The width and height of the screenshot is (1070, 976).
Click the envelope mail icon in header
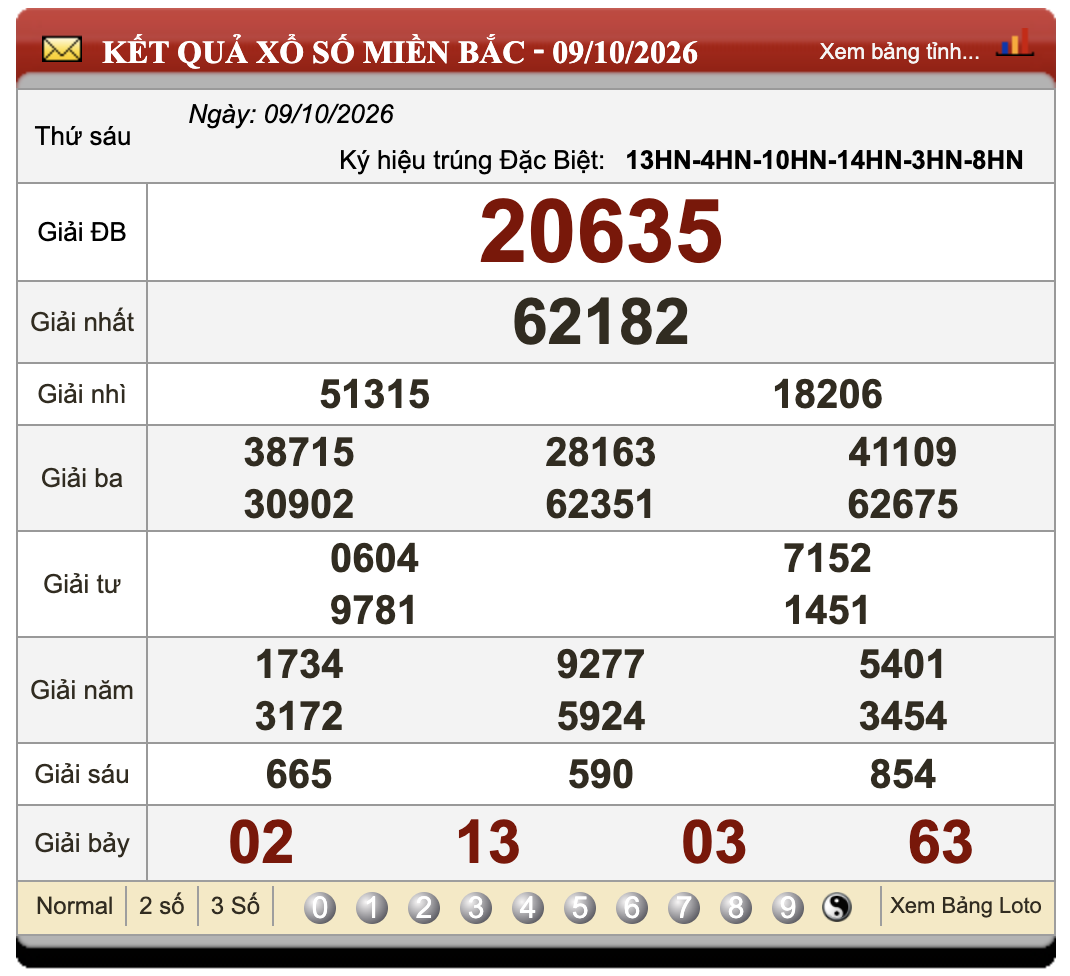(x=61, y=50)
